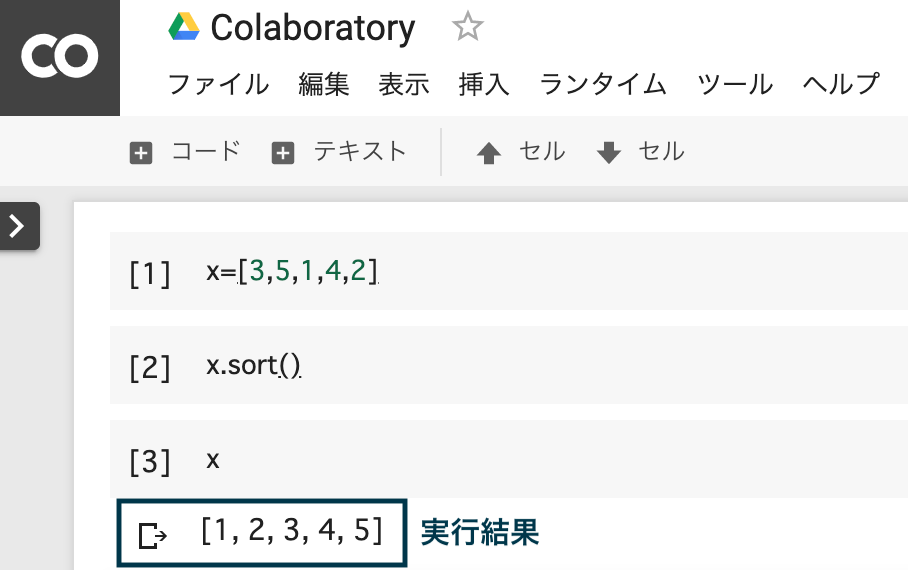
Task: Click the Colab CO logo
Action: point(60,57)
